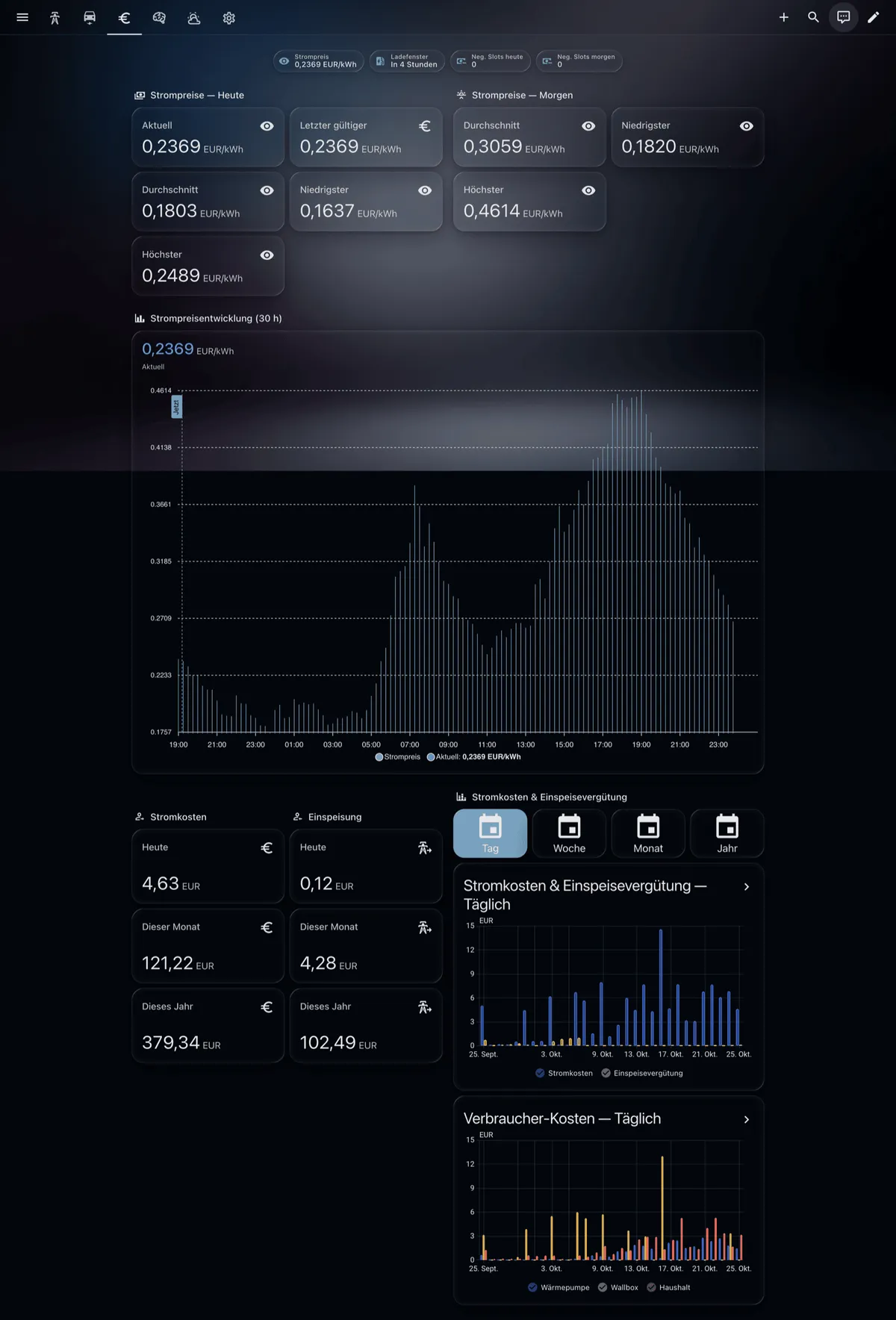Click eye icon on tomorrow's Höchster 0,4614 card
Image resolution: width=896 pixels, height=1320 pixels.
tap(588, 190)
